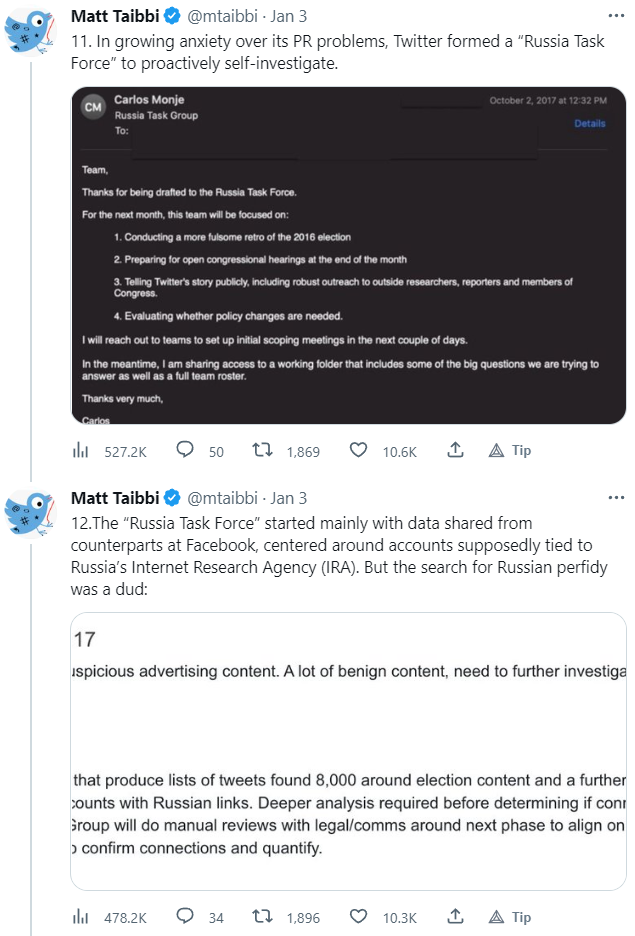Viewport: 635px width, 936px height.
Task: Click the @mtaibbi handle on the first tweet
Action: [224, 17]
